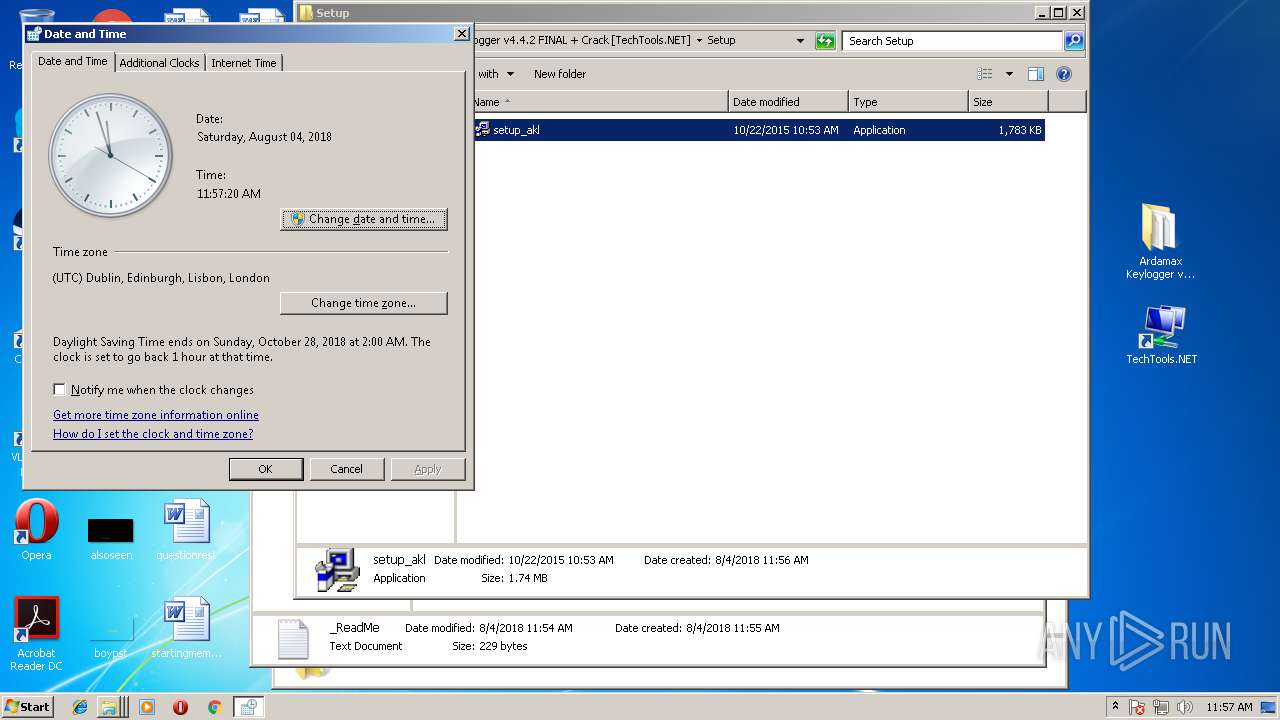
Task: Click New folder in Explorer toolbar
Action: click(560, 74)
